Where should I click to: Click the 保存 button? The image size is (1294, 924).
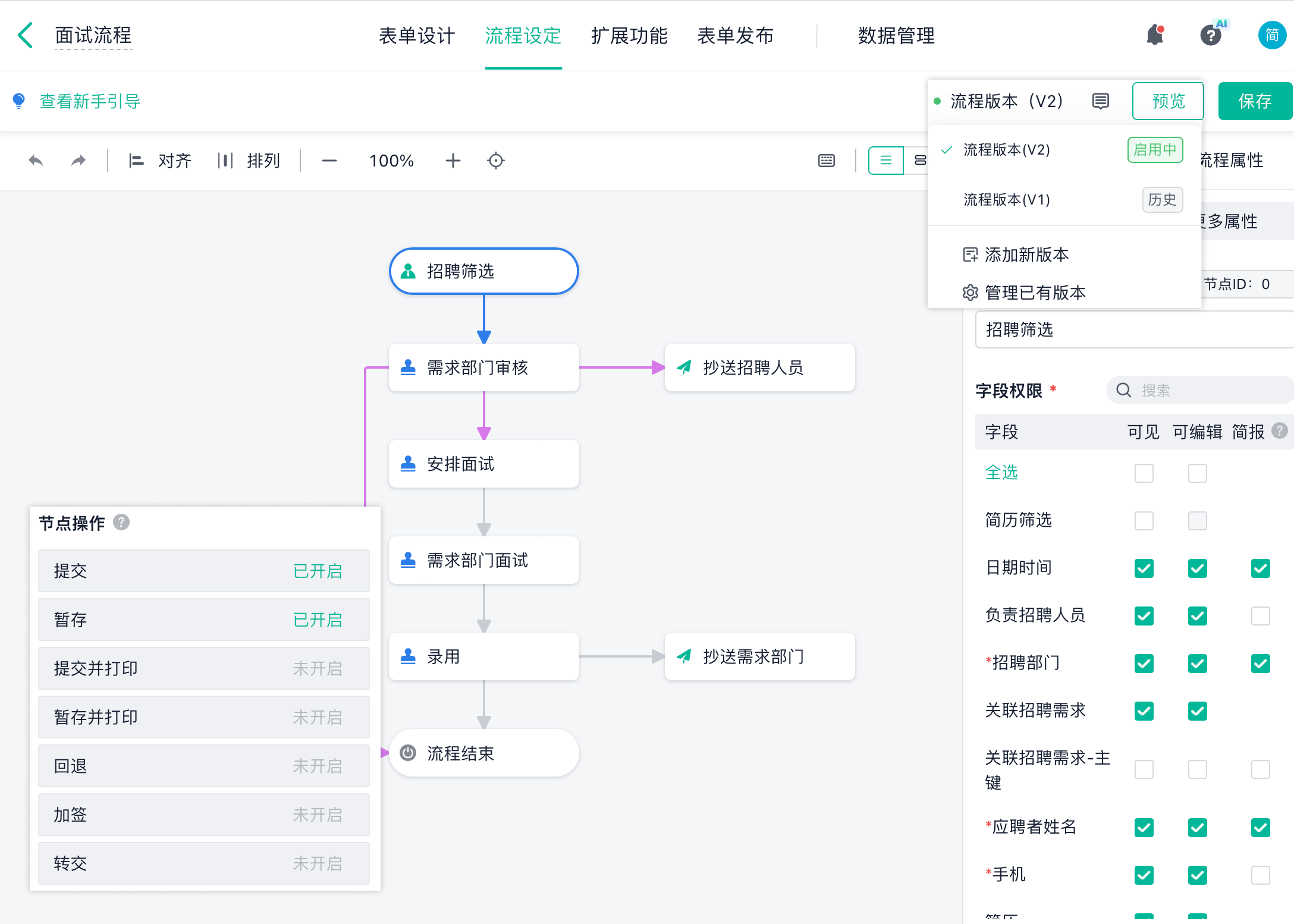[x=1255, y=101]
